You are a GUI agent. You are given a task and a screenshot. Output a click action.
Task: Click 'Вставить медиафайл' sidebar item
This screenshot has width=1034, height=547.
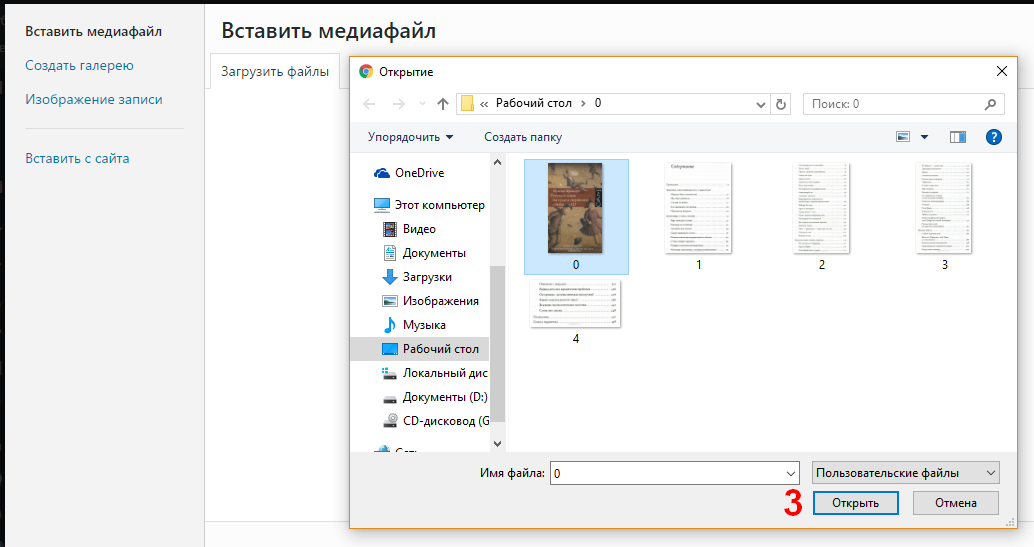pos(94,32)
